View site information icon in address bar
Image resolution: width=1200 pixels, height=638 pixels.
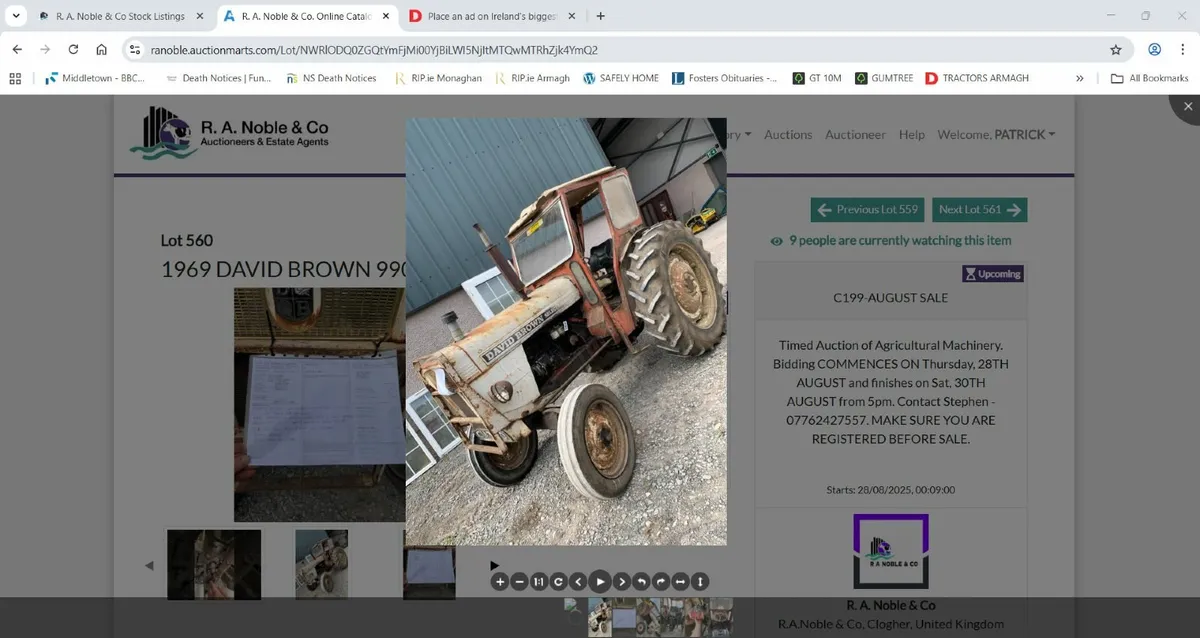click(x=136, y=49)
